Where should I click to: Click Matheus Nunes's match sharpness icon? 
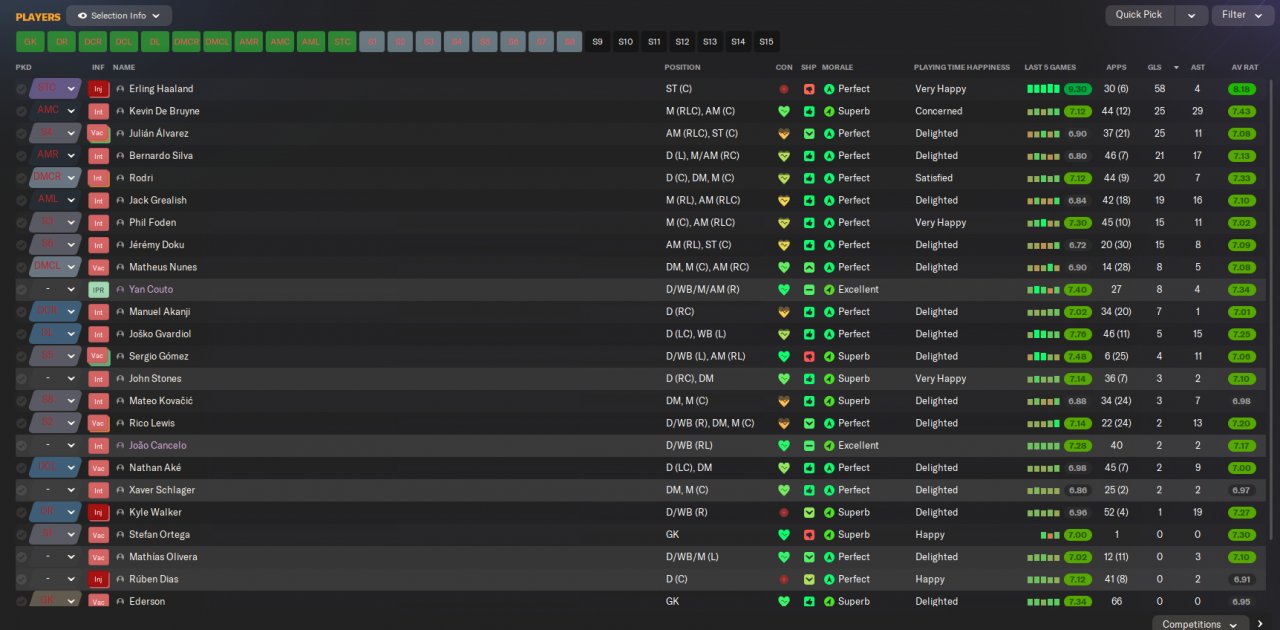[x=809, y=267]
